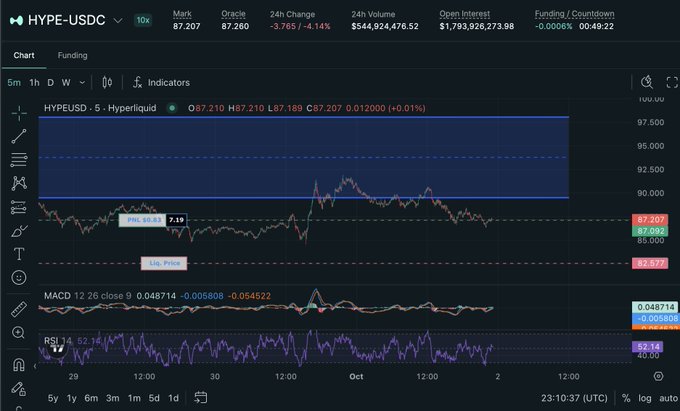Image resolution: width=680 pixels, height=411 pixels.
Task: Click the 52.14 RSI value axis label
Action: point(647,346)
